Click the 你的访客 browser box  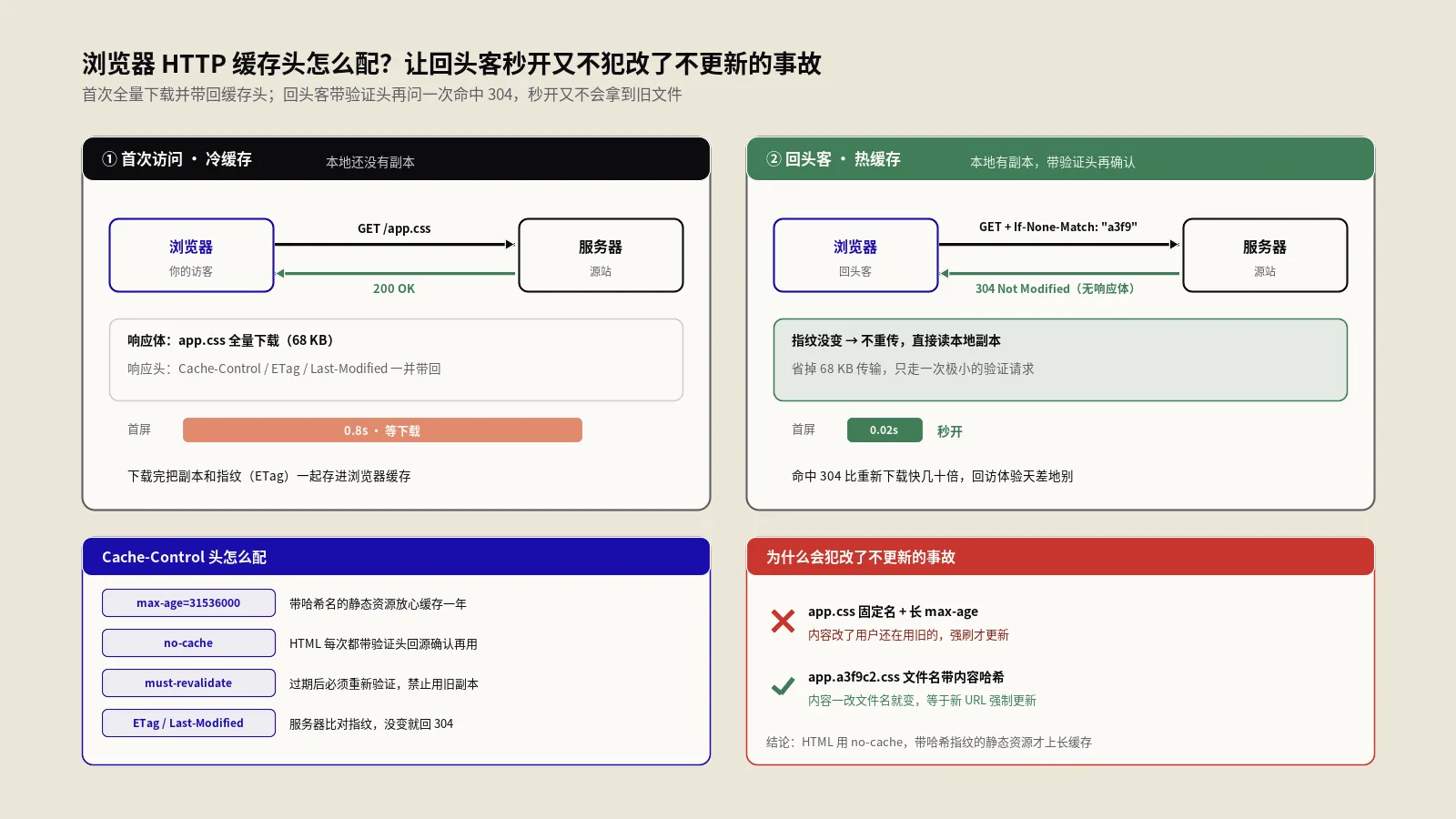(x=191, y=255)
